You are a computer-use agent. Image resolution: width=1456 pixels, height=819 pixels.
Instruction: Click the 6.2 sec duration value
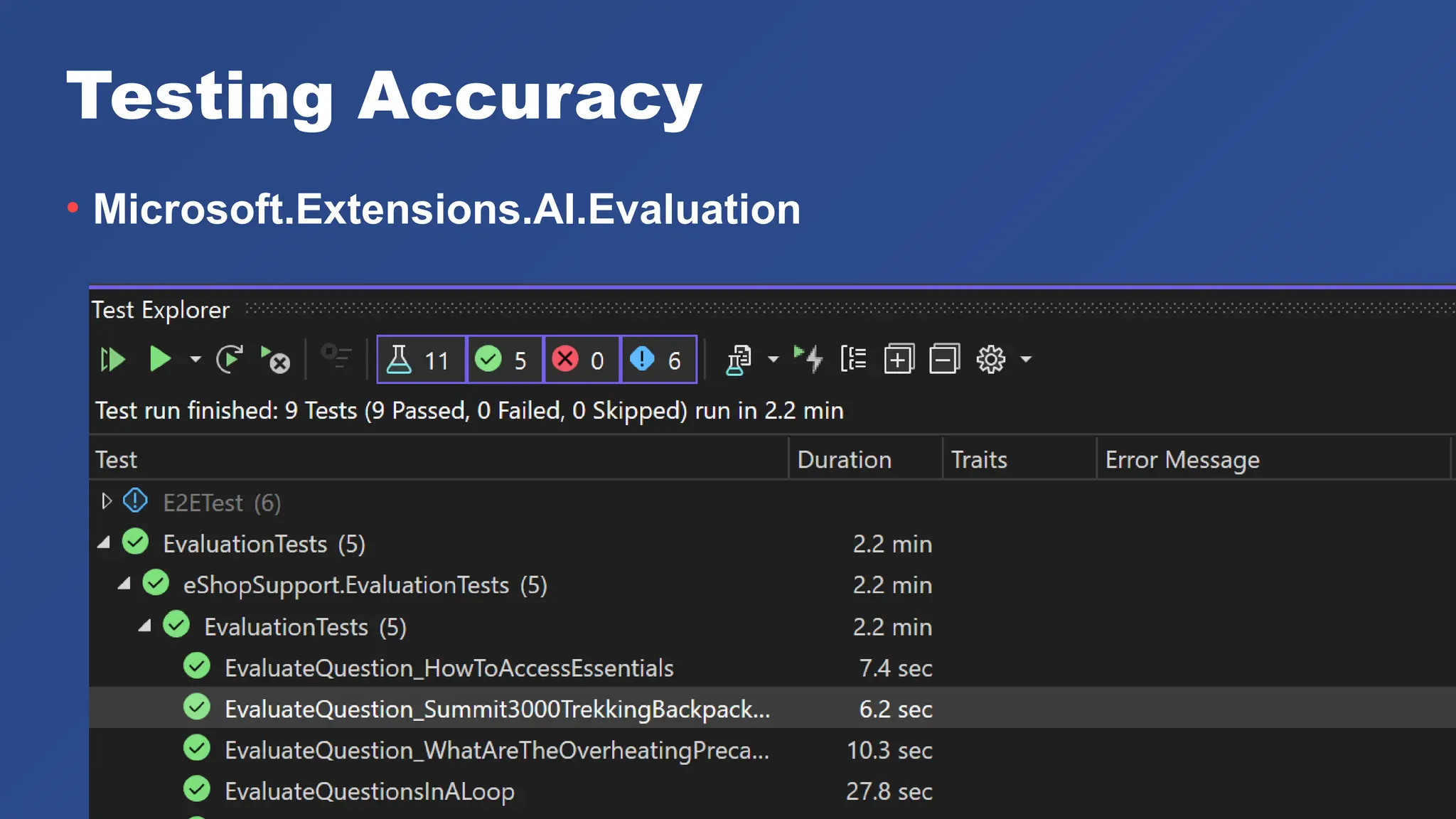[x=896, y=710]
